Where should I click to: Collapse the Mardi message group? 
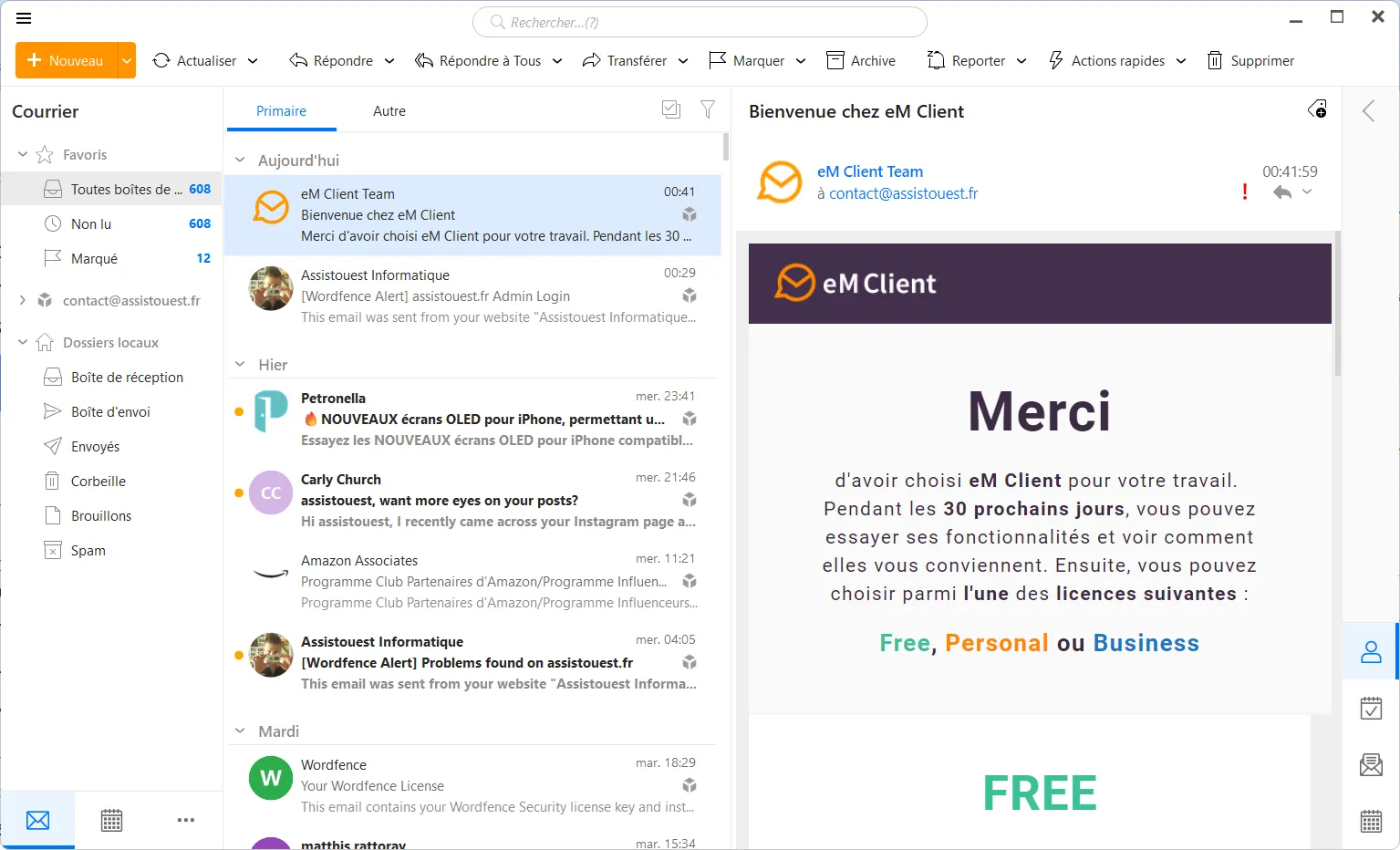[240, 731]
